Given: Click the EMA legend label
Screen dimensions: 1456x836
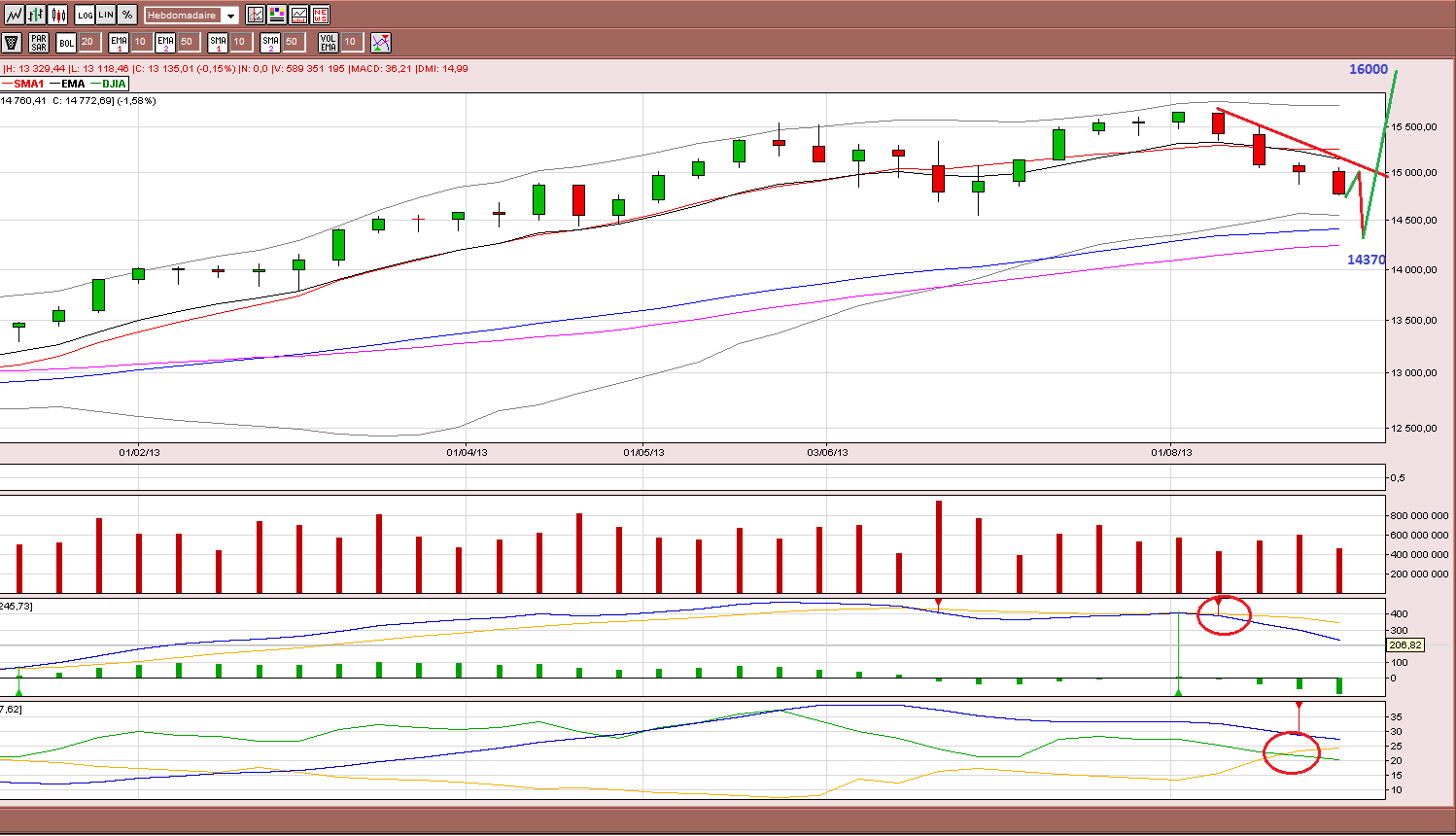Looking at the screenshot, I should click(x=73, y=84).
